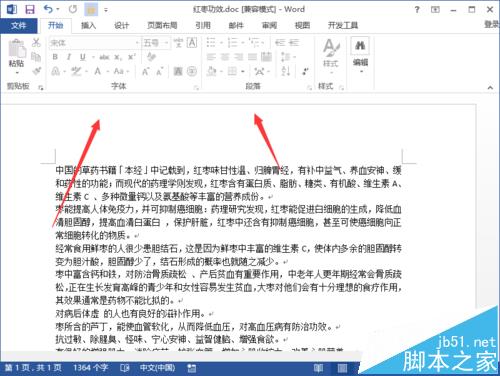Switch to the 插入 tab
This screenshot has width=500, height=376.
[x=88, y=25]
